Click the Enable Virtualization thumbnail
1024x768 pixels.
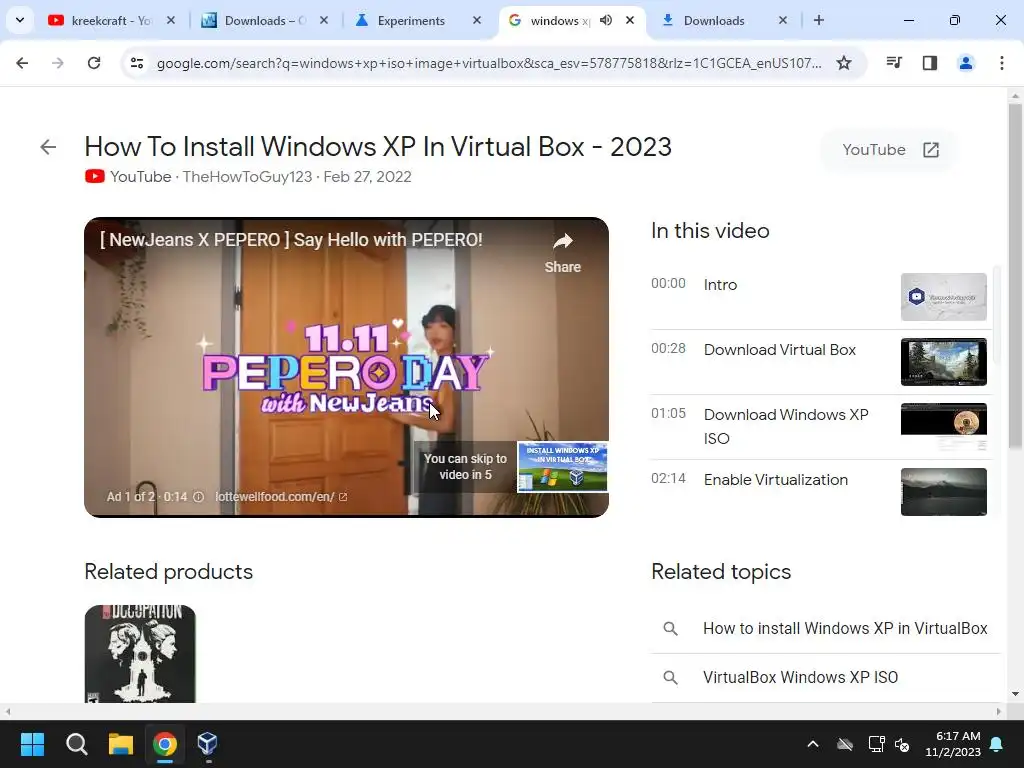944,492
